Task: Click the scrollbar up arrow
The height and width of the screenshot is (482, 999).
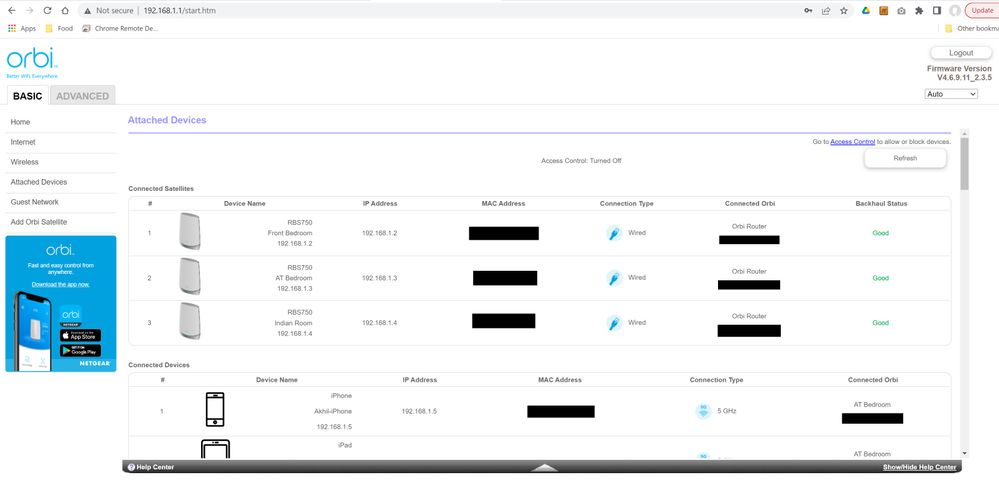Action: point(964,133)
